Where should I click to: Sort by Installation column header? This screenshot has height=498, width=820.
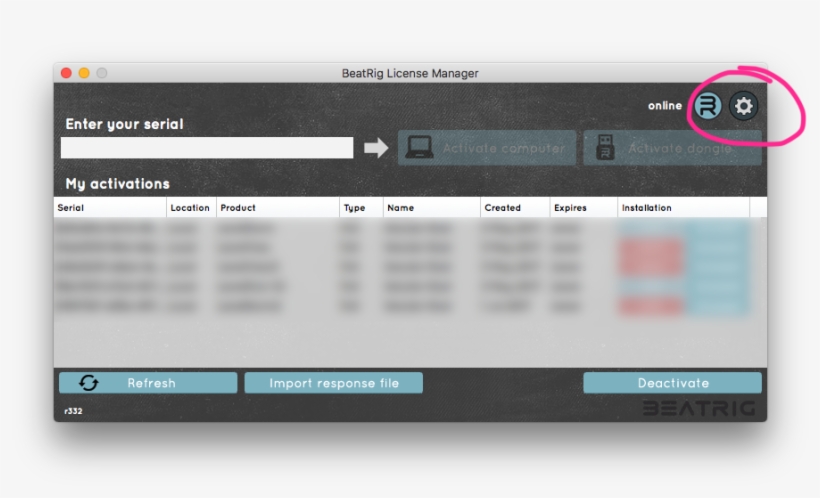point(683,208)
